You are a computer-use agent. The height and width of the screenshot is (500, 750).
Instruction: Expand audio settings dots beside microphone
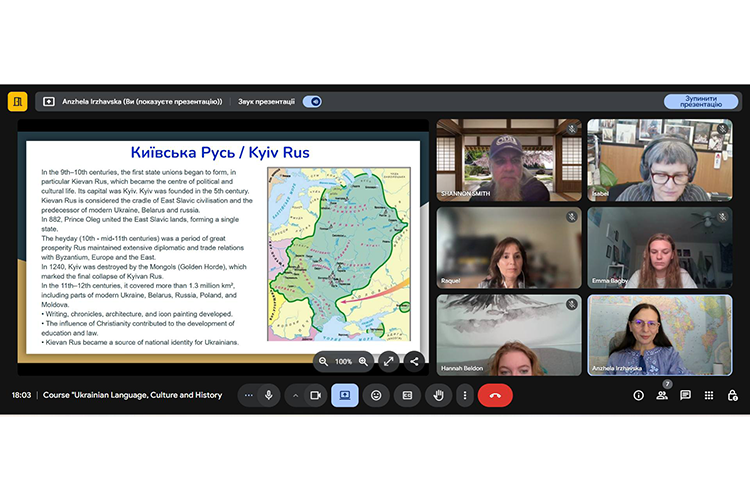[248, 395]
